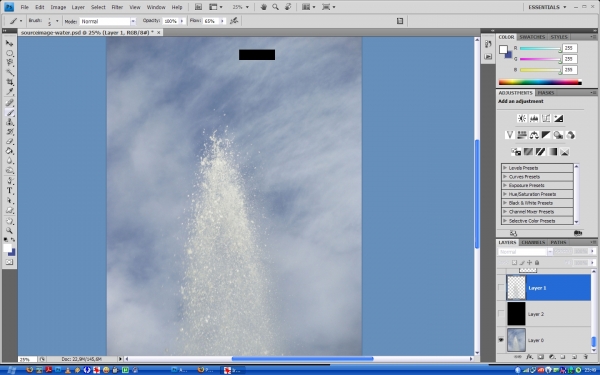This screenshot has height=375, width=600.
Task: Open the Filter menu
Action: [117, 7]
